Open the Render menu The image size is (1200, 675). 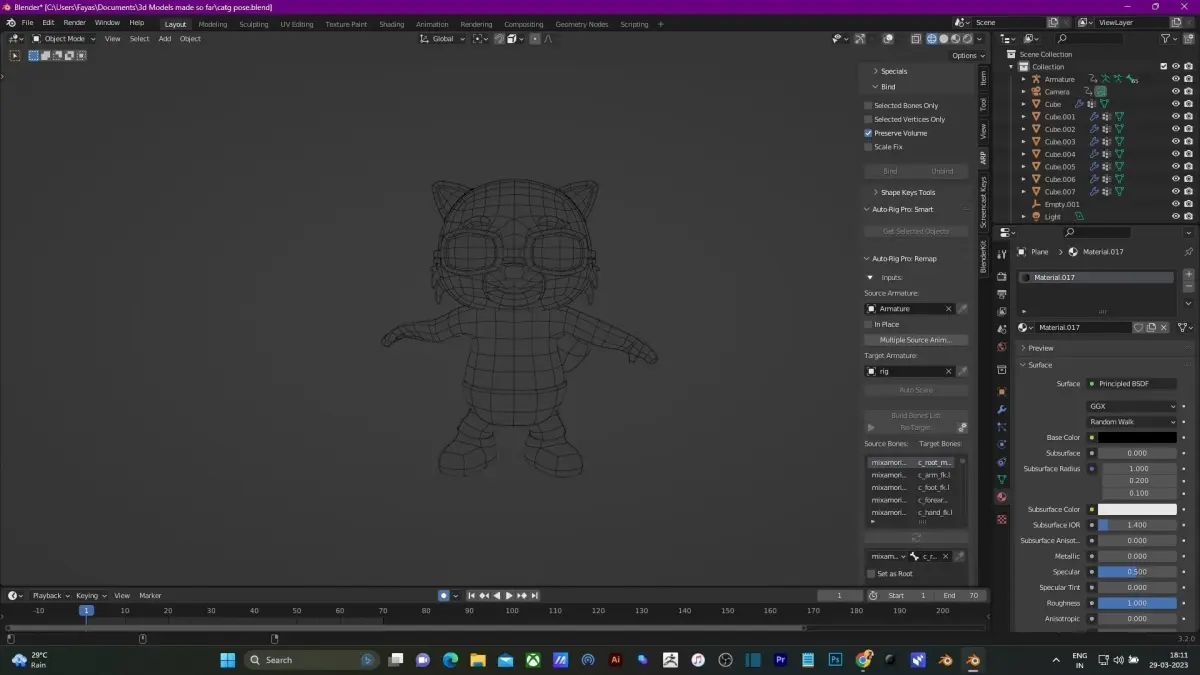click(x=74, y=22)
